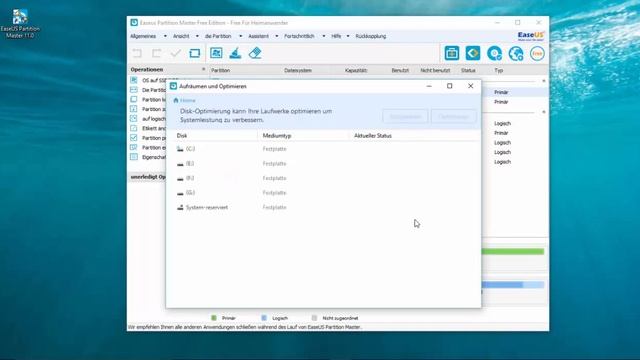Open the Cleanup and Optimization broom icon
The width and height of the screenshot is (640, 360).
236,53
